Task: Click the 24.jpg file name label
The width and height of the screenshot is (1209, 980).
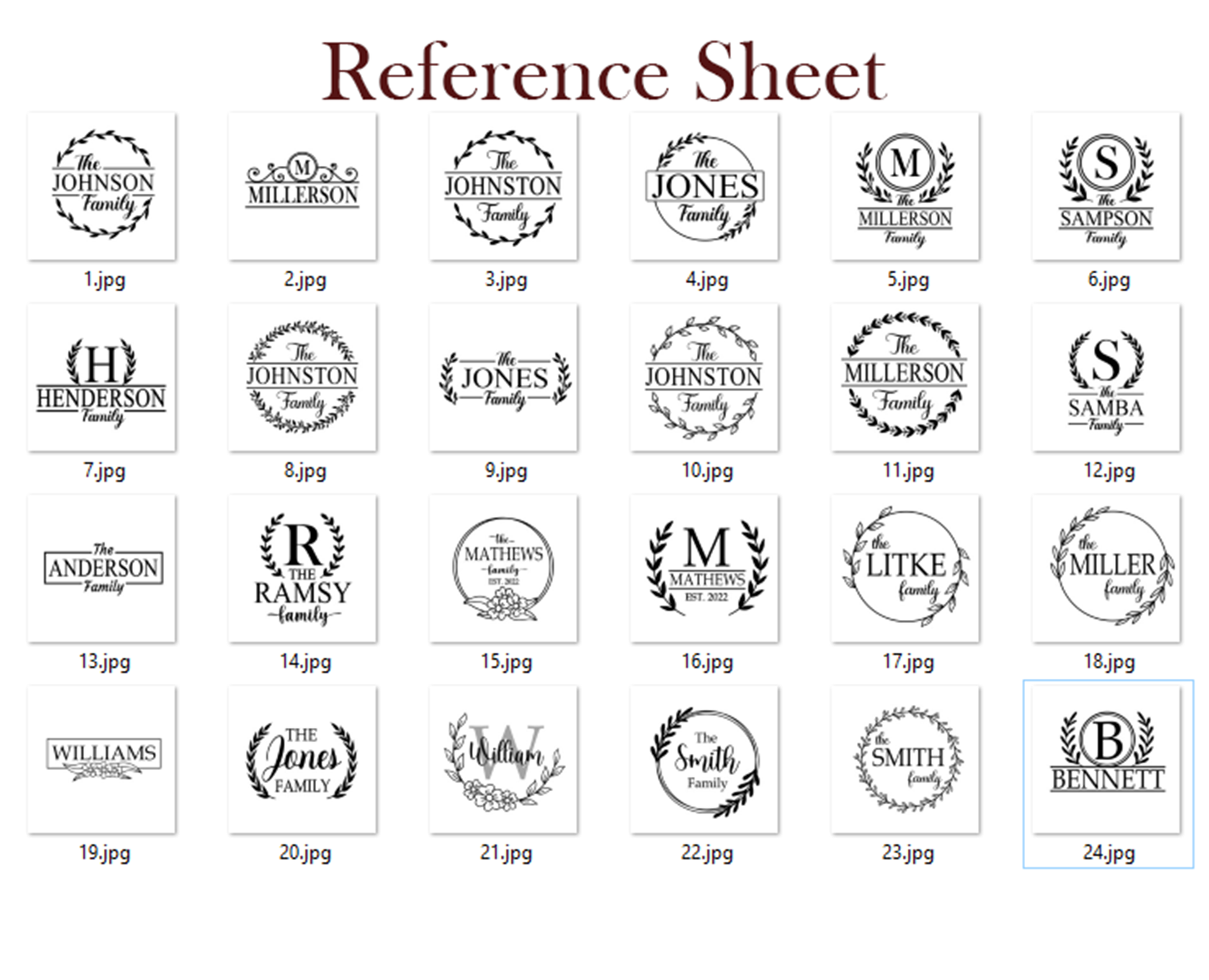Action: [1109, 852]
